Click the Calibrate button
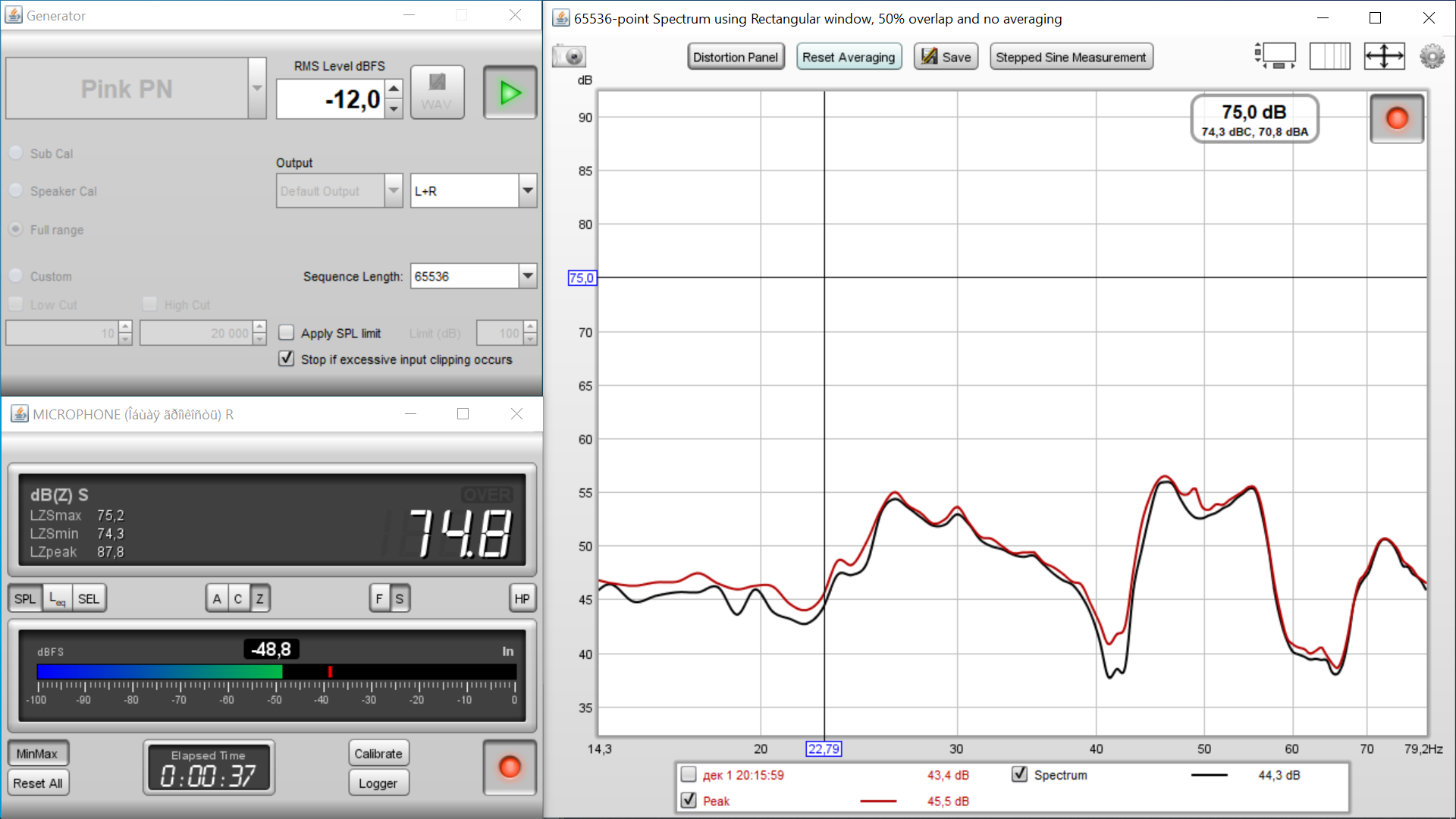Screen dimensions: 1456x819 click(378, 754)
